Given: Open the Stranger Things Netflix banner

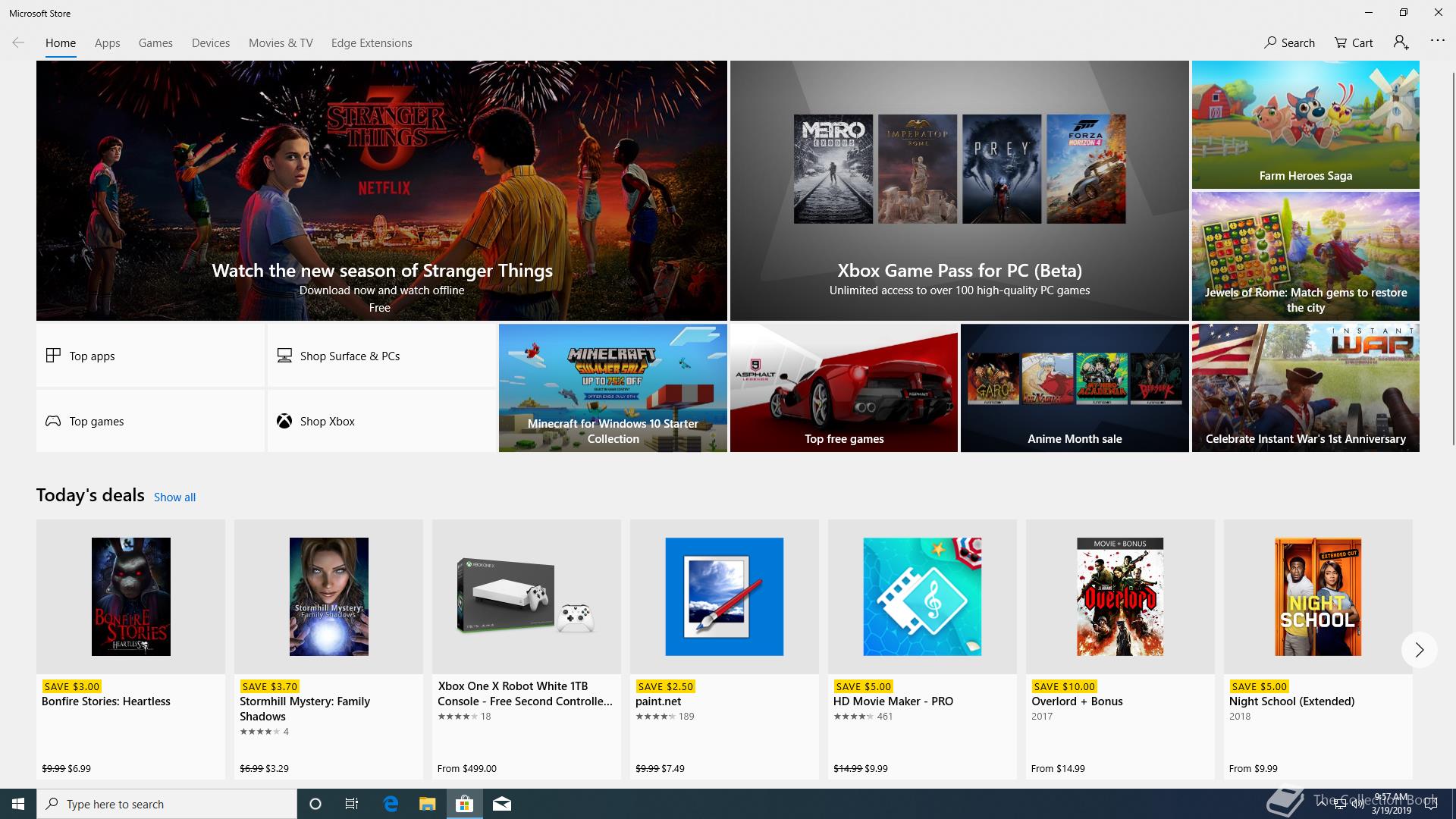Looking at the screenshot, I should click(x=381, y=190).
